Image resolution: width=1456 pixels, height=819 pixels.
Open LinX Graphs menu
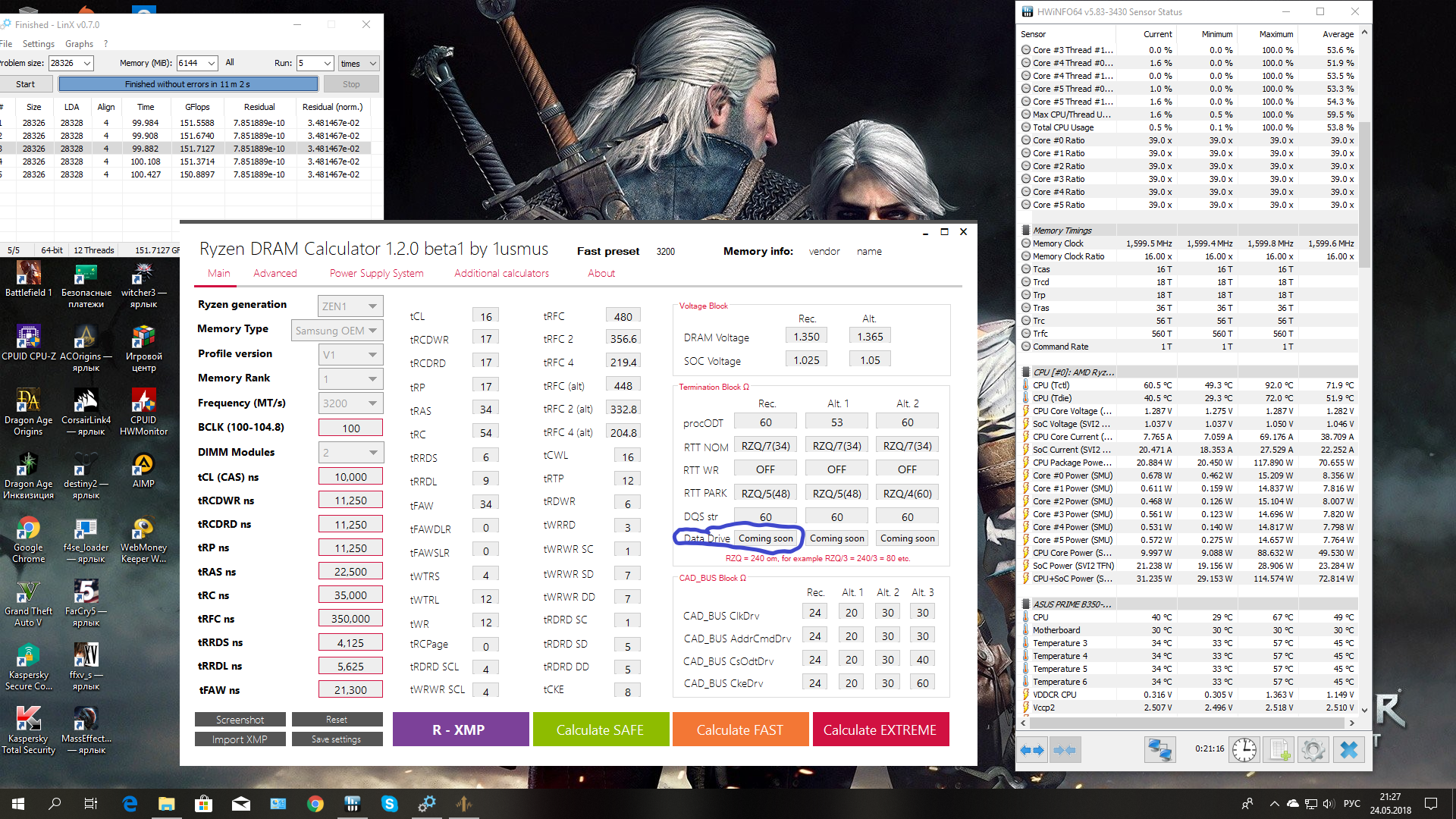[79, 44]
